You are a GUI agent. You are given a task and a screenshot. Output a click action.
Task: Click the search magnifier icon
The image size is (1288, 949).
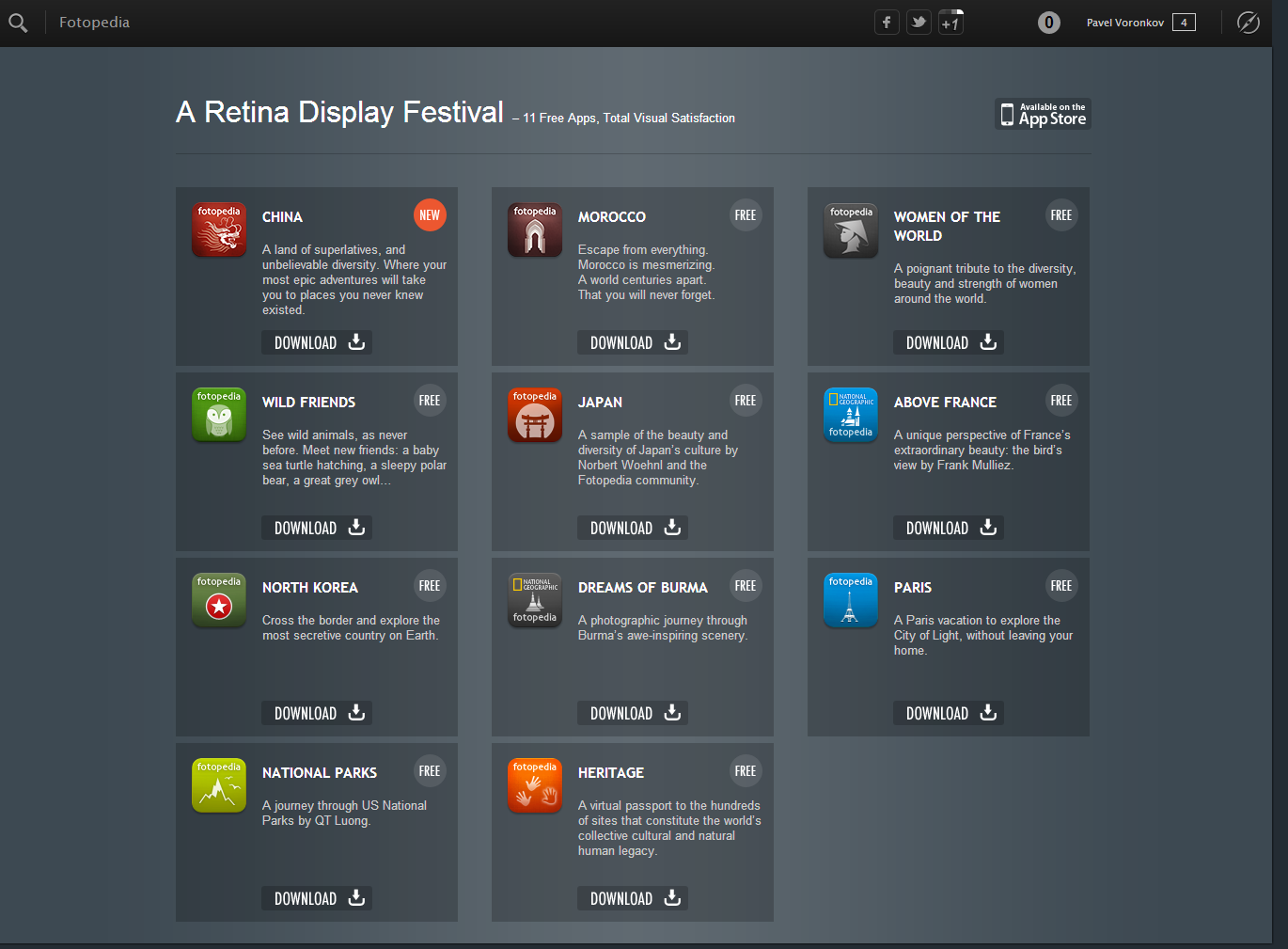pos(18,23)
